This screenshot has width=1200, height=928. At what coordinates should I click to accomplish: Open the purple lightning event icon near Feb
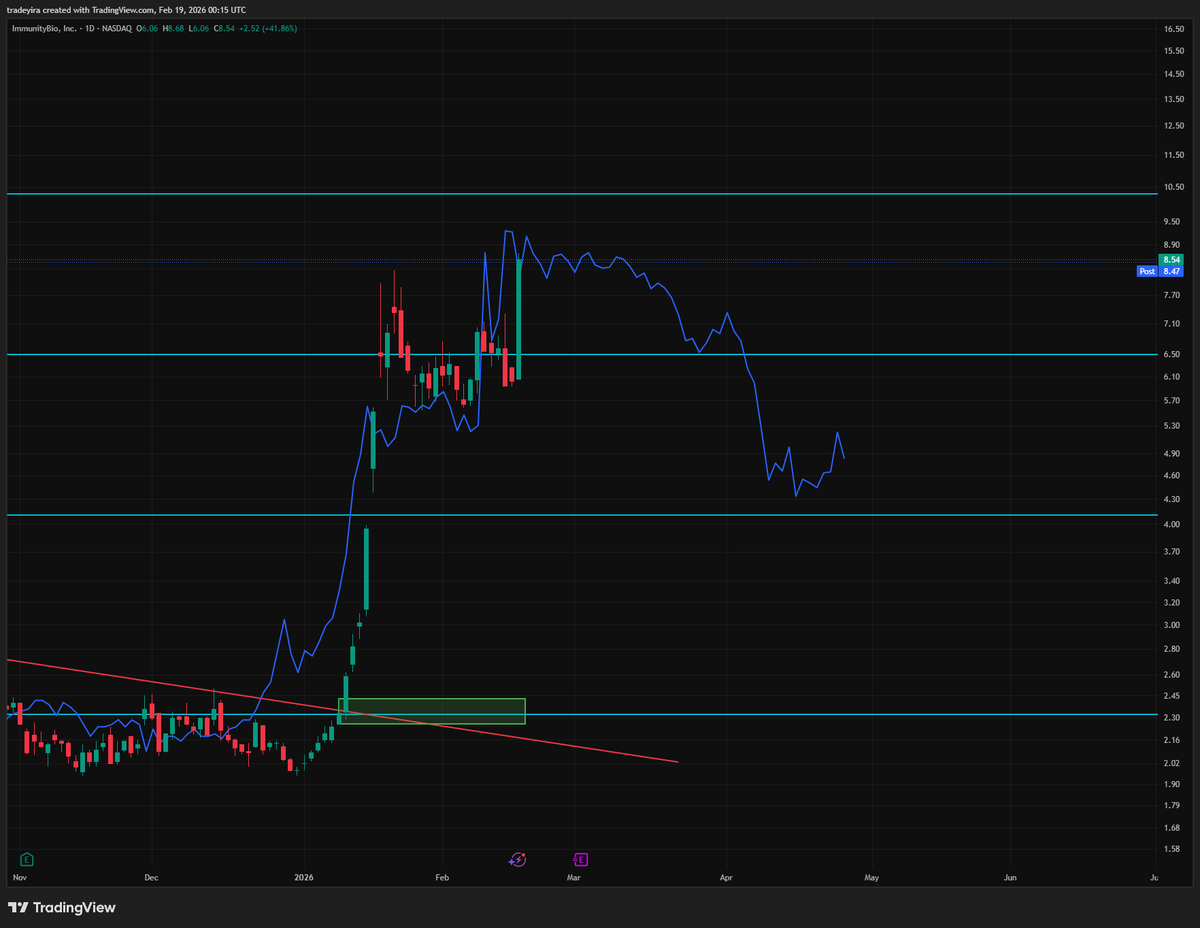point(518,858)
